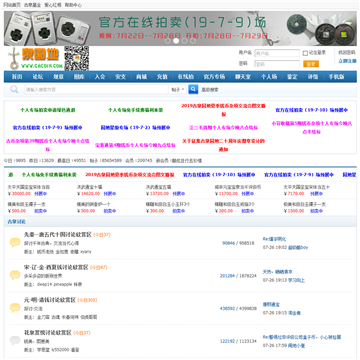360x360 pixels.
Task: Open 鉴定 in the navigation bar
Action: point(292,77)
